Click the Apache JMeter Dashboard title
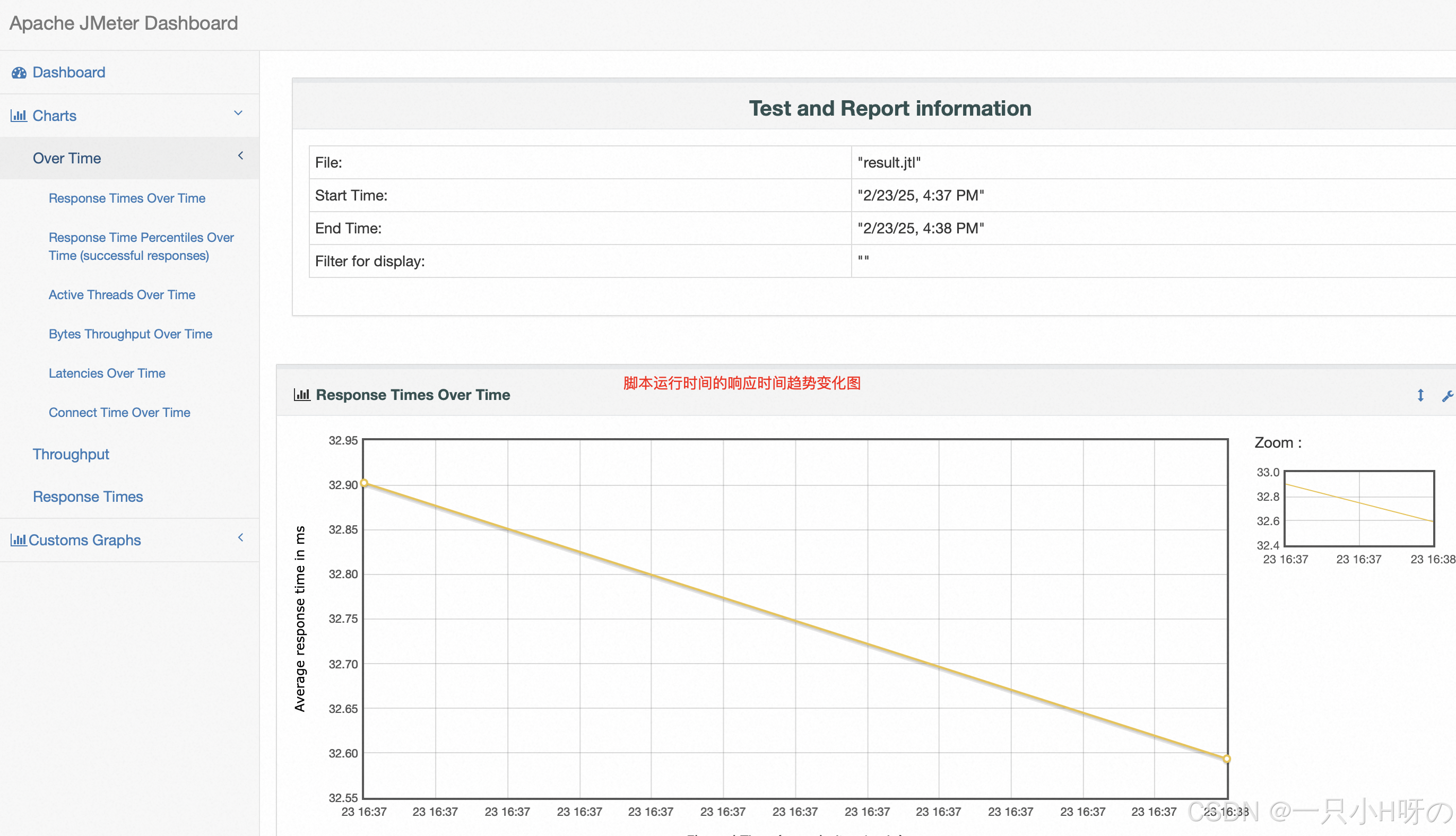 click(124, 23)
